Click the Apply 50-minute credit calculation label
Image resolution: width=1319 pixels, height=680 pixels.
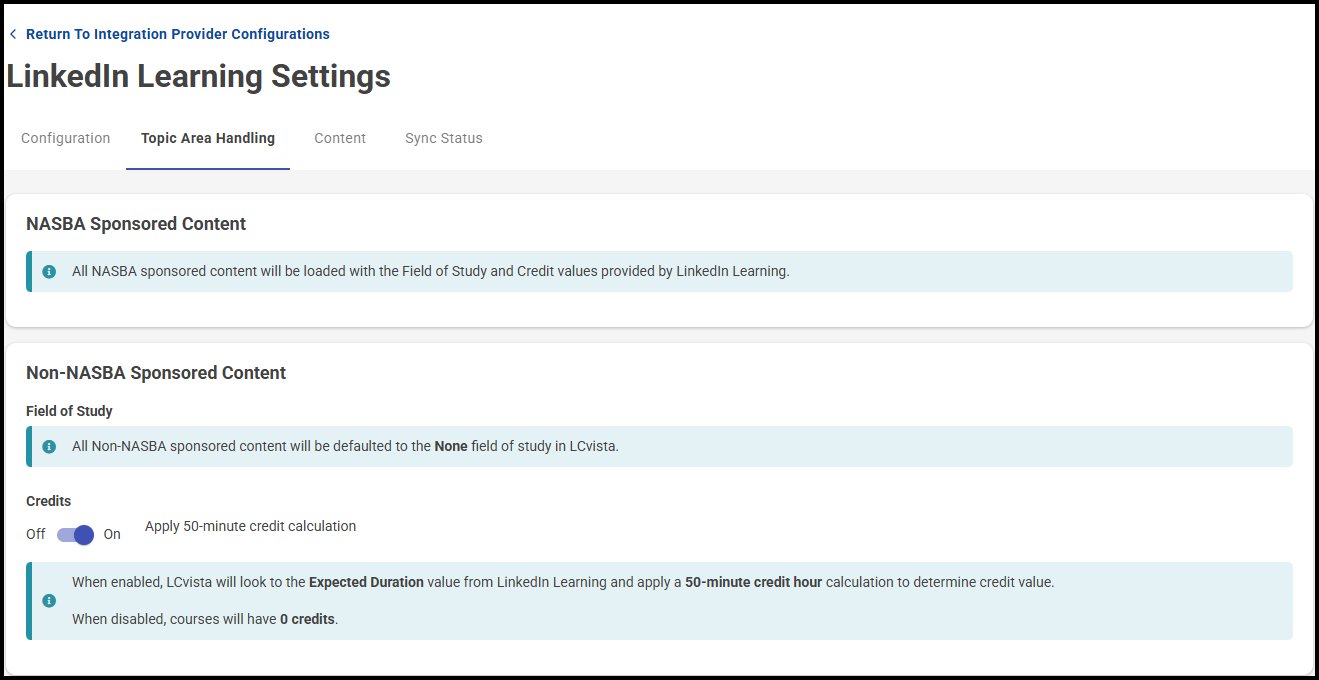(250, 526)
